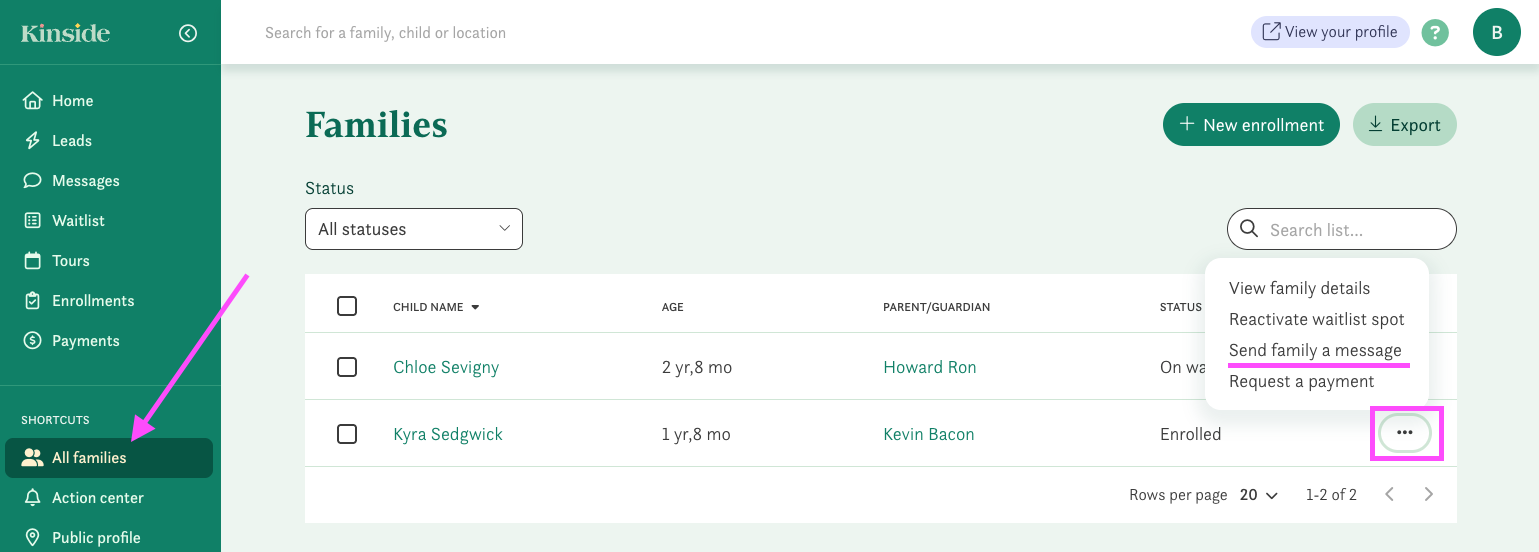
Task: Open the Kevin Bacon guardian link
Action: tap(928, 434)
